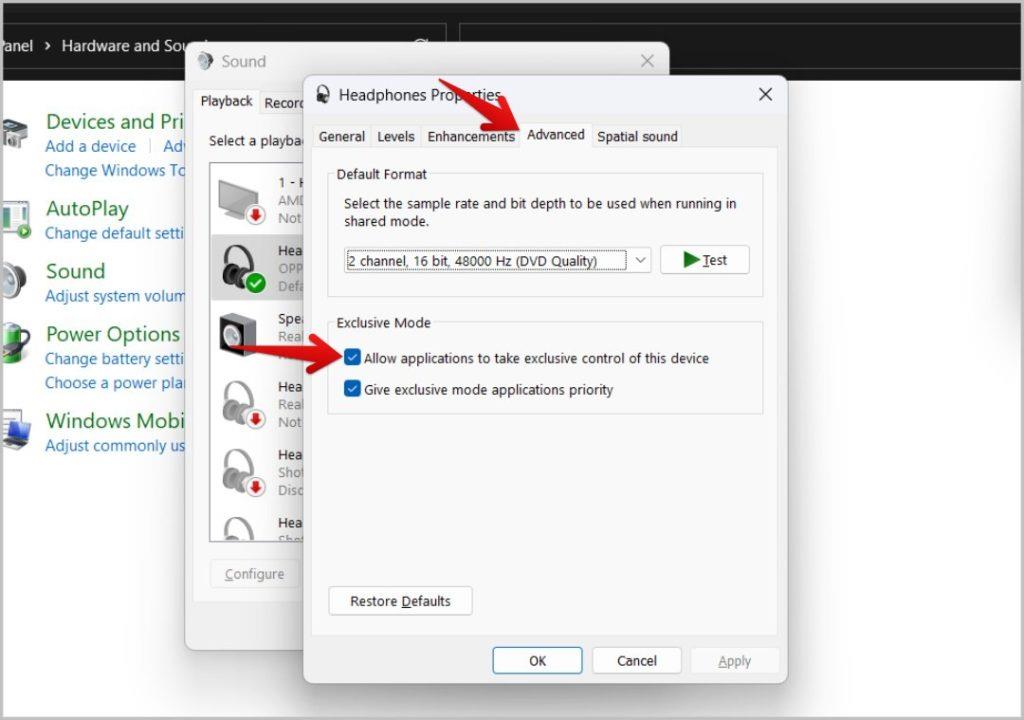The image size is (1024, 720).
Task: Click the Headphones Properties title bar headphone icon
Action: click(x=323, y=95)
